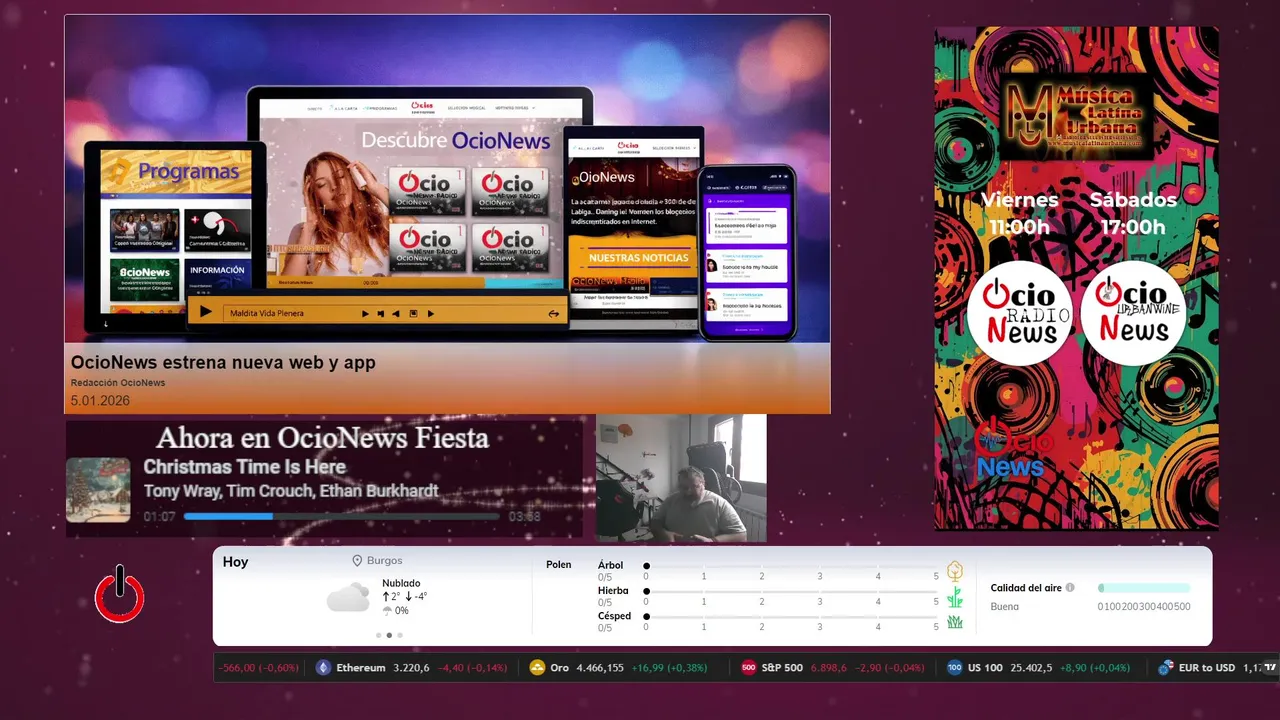The image size is (1280, 720).
Task: Click artists Tony Wray, Tim Crouch, Ethan Burkhardt
Action: click(291, 491)
